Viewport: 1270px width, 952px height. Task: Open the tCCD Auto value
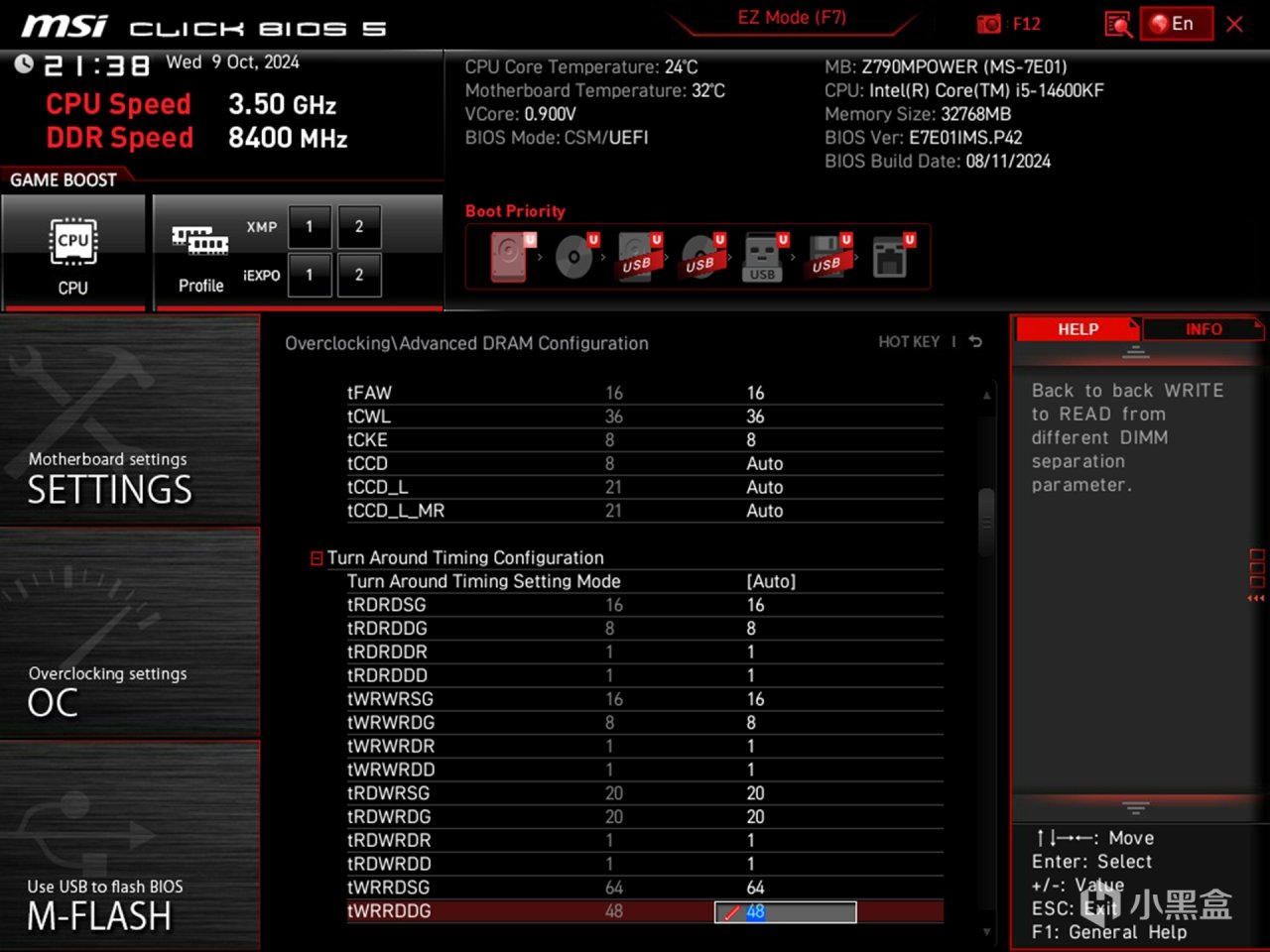click(765, 464)
